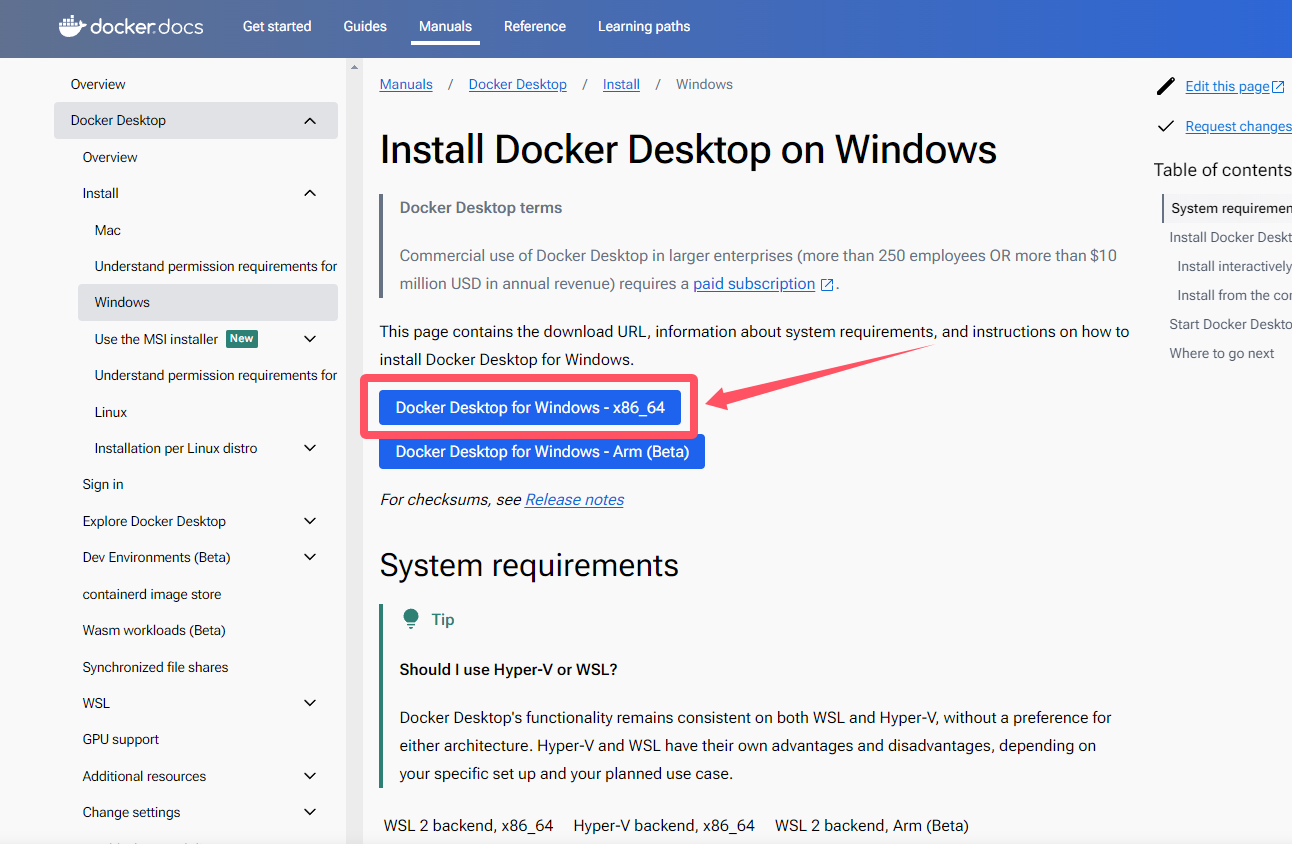The image size is (1292, 844).
Task: Expand the WSL sidebar section
Action: (310, 703)
